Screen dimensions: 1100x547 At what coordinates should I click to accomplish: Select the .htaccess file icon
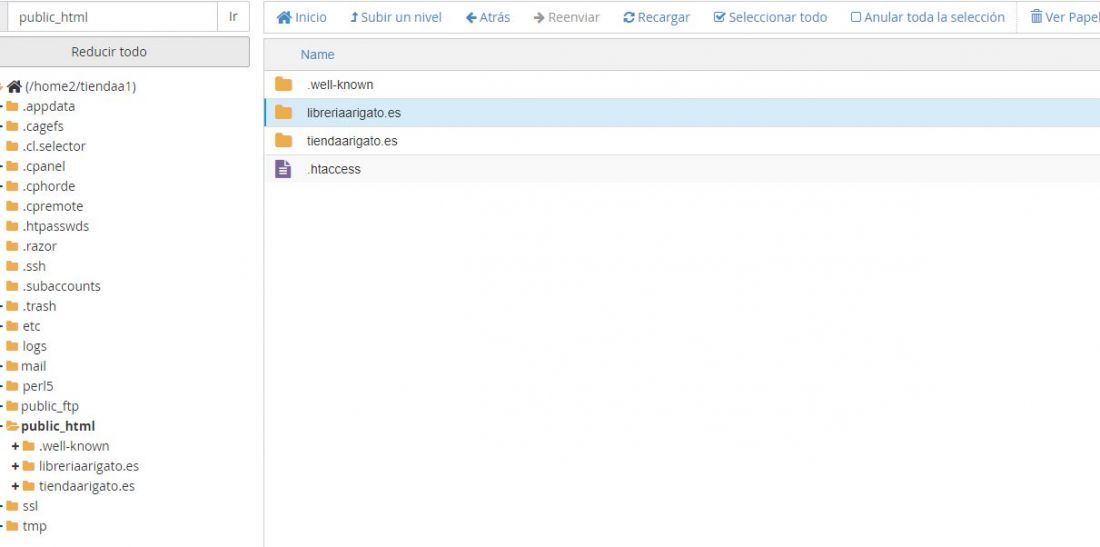click(x=283, y=169)
